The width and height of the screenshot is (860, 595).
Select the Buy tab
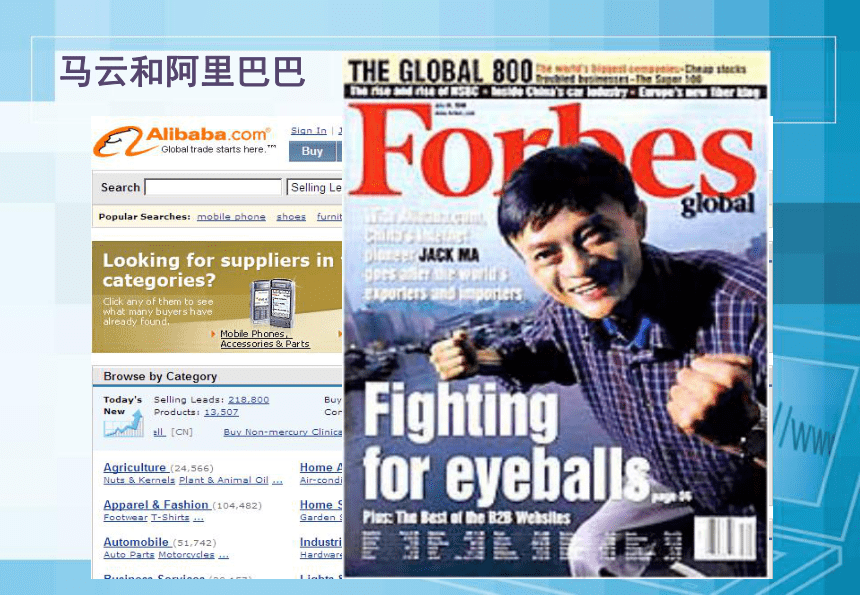click(312, 151)
